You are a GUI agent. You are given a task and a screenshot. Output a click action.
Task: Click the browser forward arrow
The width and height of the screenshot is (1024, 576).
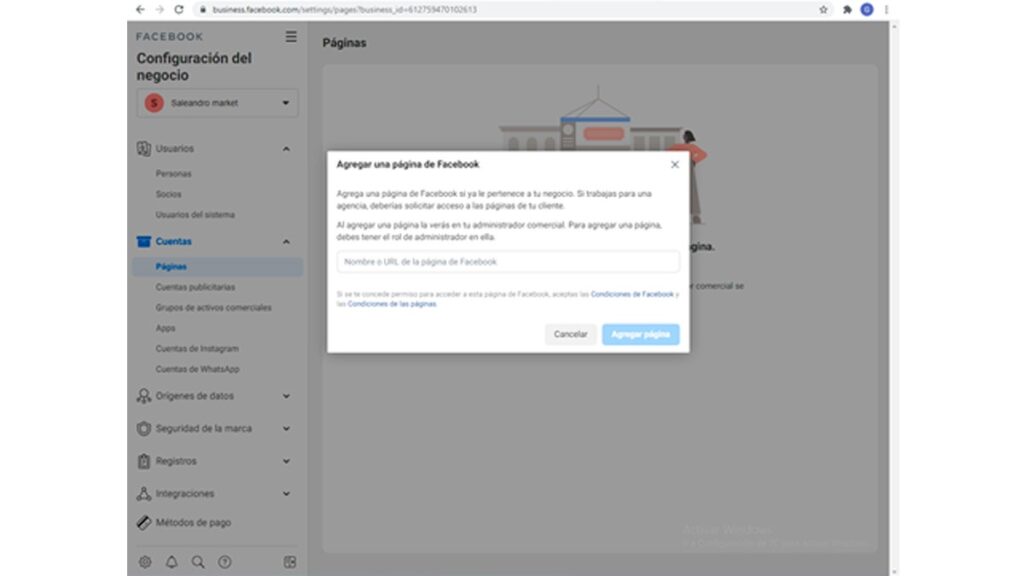pos(159,9)
